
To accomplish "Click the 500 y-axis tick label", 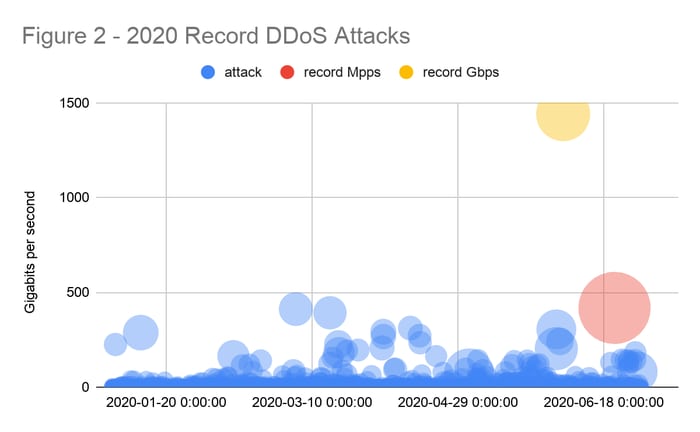I will pos(78,292).
